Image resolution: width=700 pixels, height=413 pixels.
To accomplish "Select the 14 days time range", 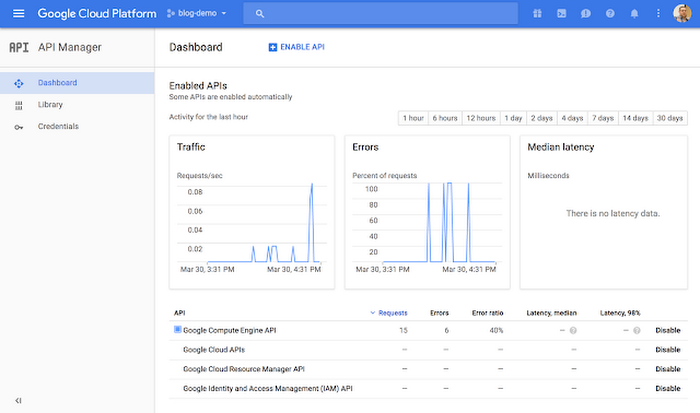I will (x=635, y=118).
